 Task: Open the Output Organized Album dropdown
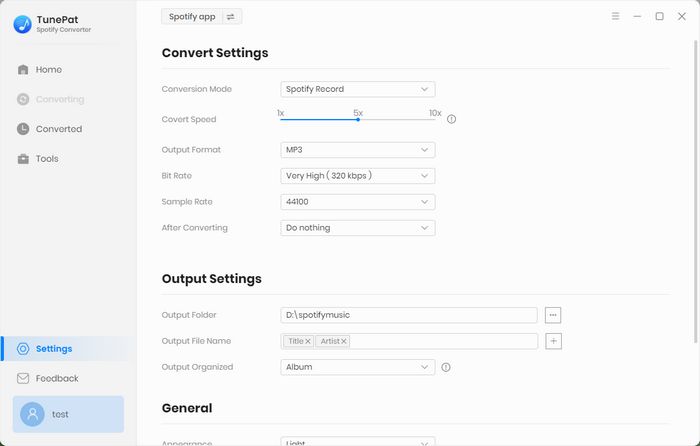click(x=358, y=367)
